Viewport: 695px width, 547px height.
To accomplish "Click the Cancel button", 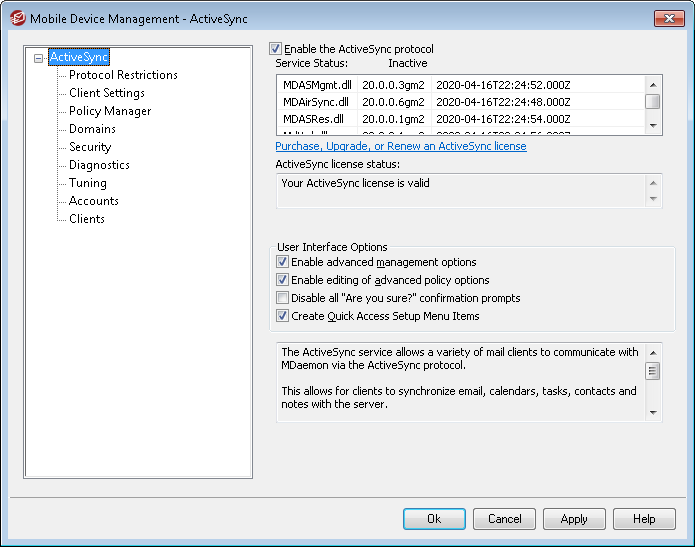I will (504, 519).
